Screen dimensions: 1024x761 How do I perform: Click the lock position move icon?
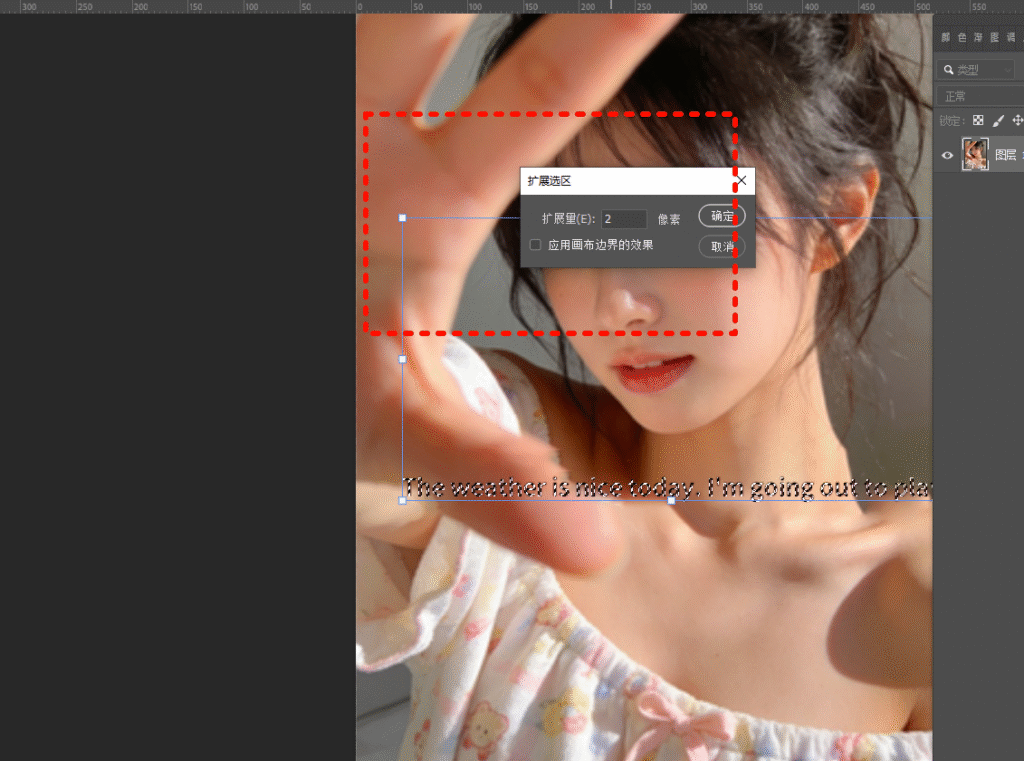click(1017, 120)
